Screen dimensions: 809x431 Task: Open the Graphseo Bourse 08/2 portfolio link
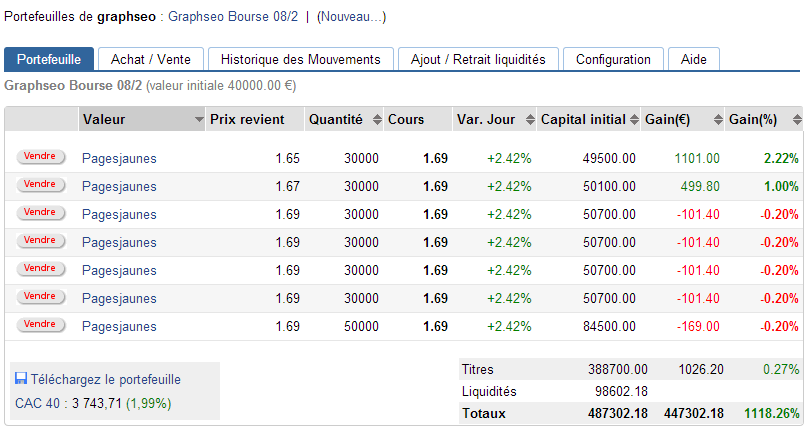pyautogui.click(x=232, y=17)
